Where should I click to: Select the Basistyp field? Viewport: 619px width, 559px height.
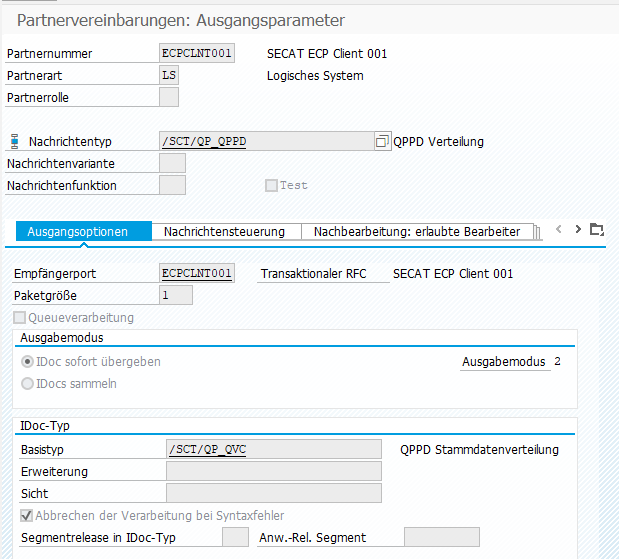[273, 450]
